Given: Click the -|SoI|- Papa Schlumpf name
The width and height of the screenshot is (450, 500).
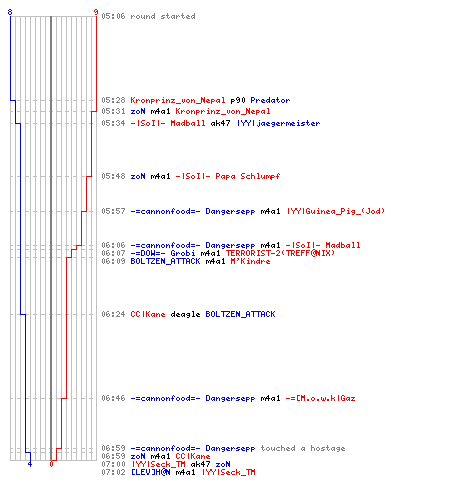Looking at the screenshot, I should 228,176.
